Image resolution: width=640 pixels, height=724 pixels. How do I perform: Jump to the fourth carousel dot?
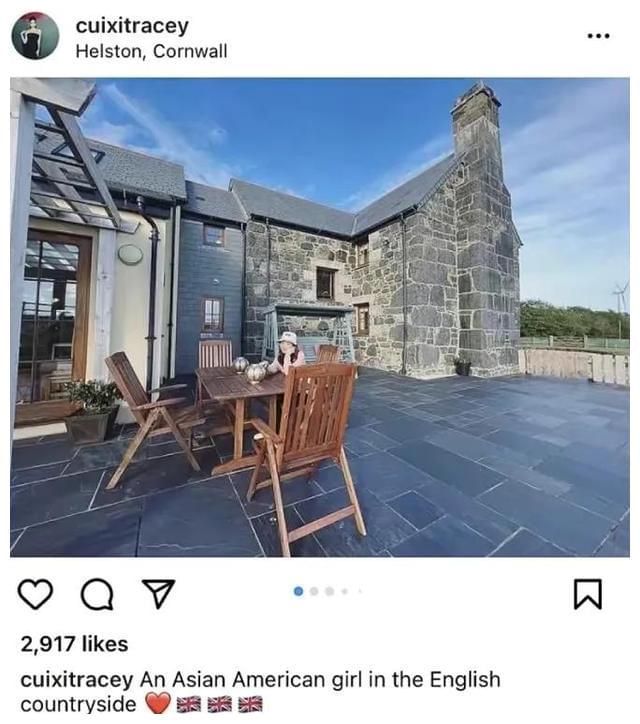(x=344, y=591)
